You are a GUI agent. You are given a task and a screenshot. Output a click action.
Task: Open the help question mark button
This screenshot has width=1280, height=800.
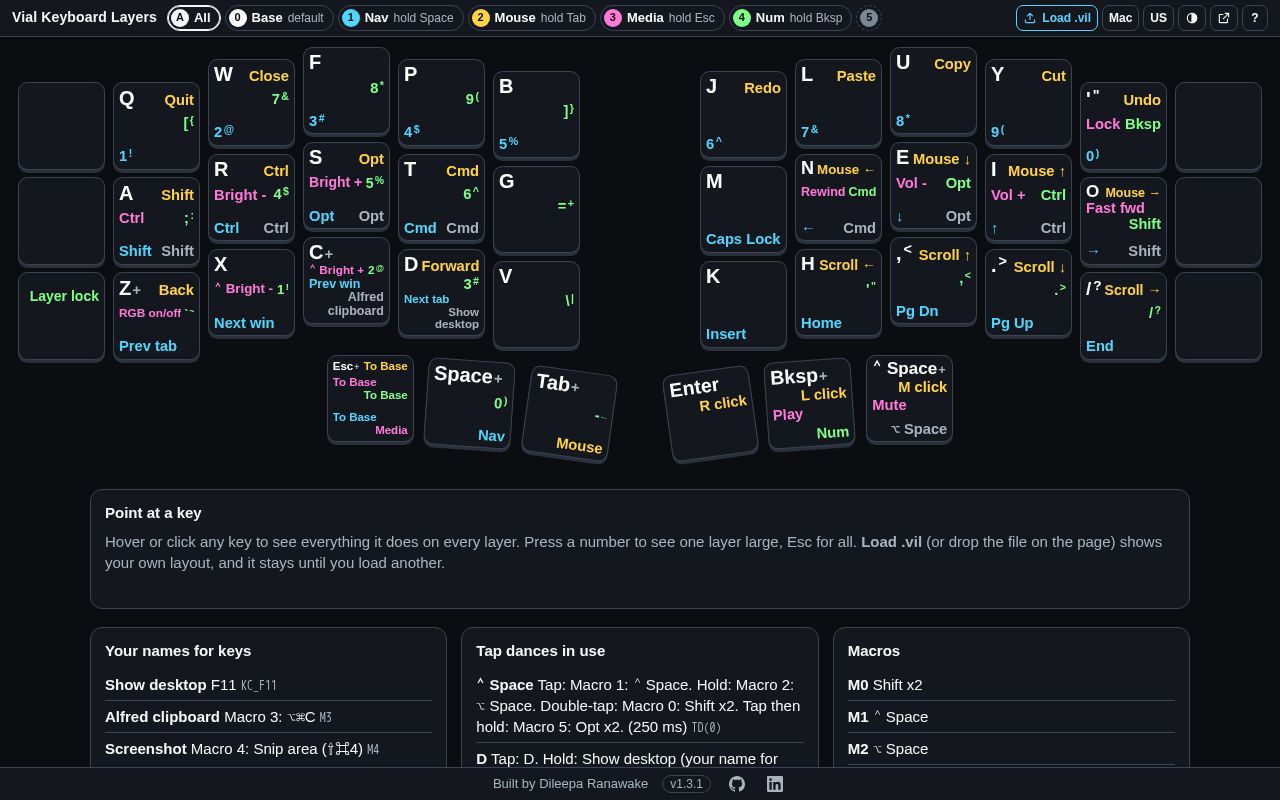pyautogui.click(x=1255, y=18)
